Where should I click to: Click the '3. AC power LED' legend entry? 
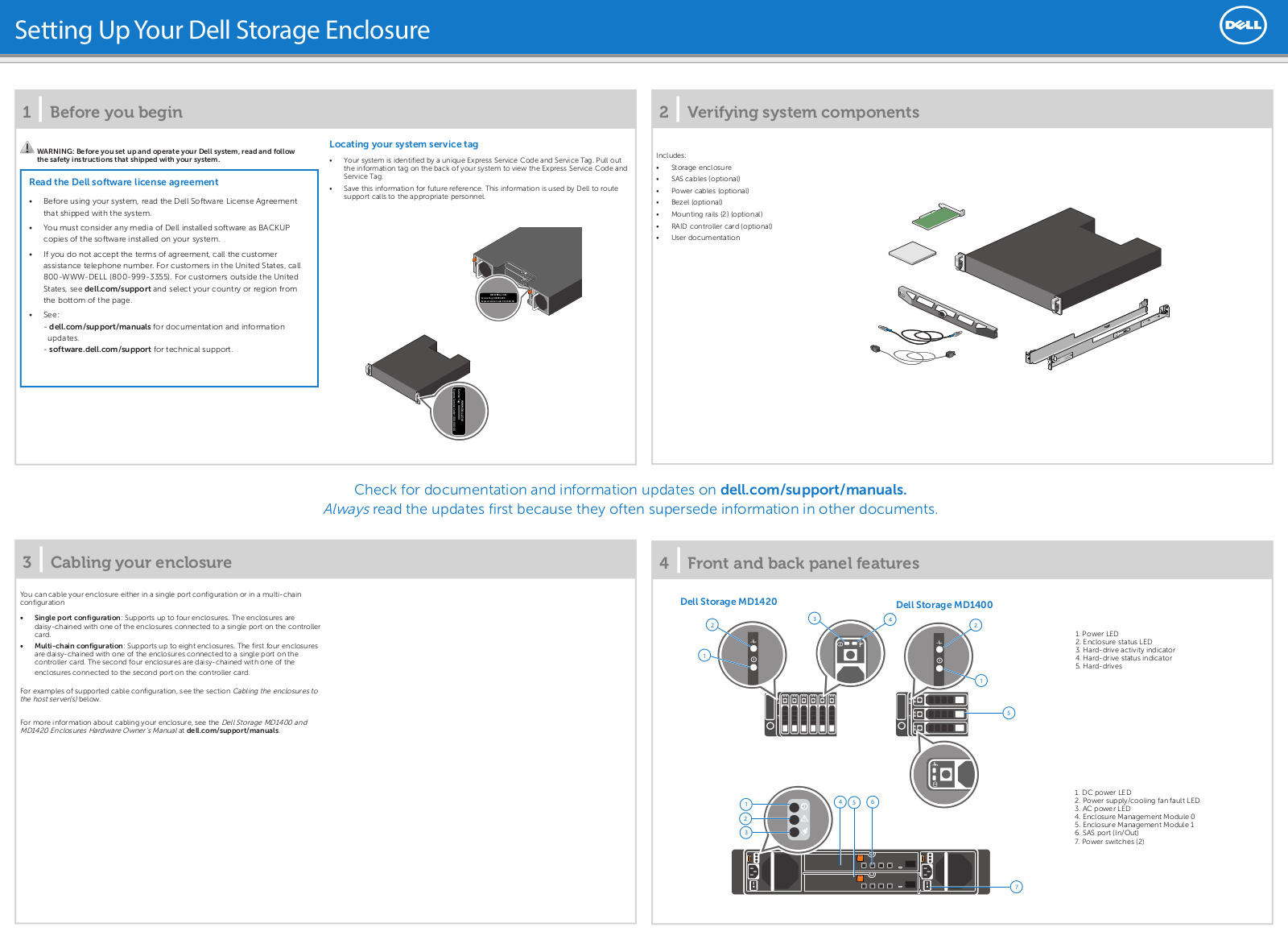(1102, 809)
